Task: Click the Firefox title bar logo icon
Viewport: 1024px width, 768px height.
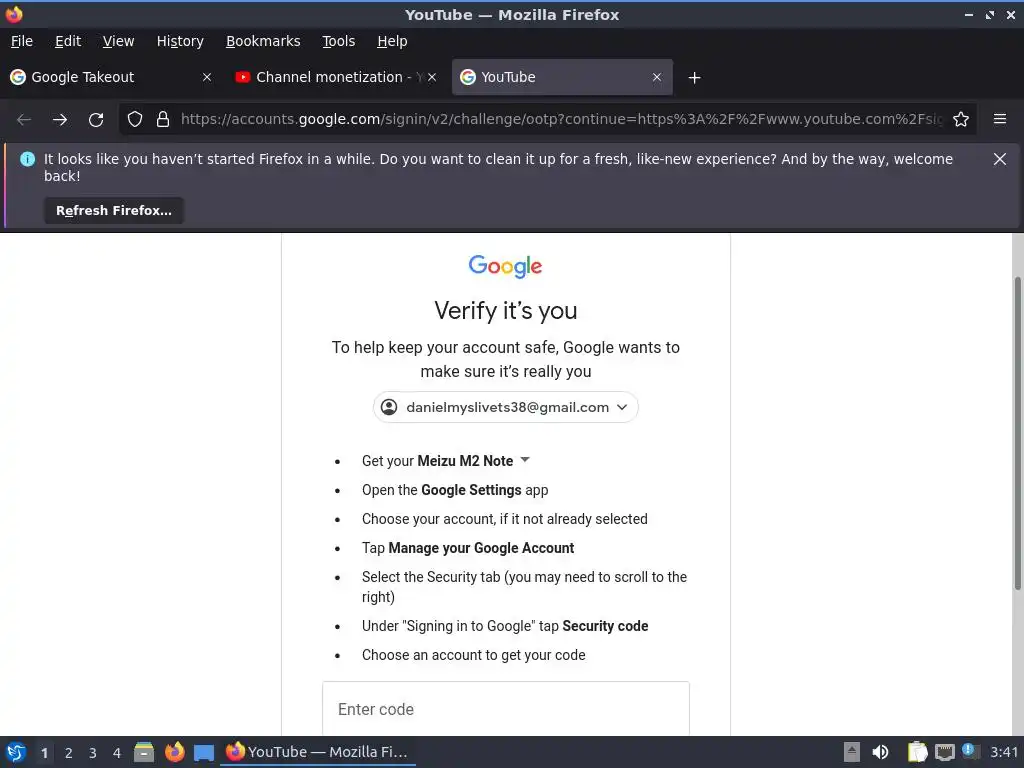Action: coord(14,14)
